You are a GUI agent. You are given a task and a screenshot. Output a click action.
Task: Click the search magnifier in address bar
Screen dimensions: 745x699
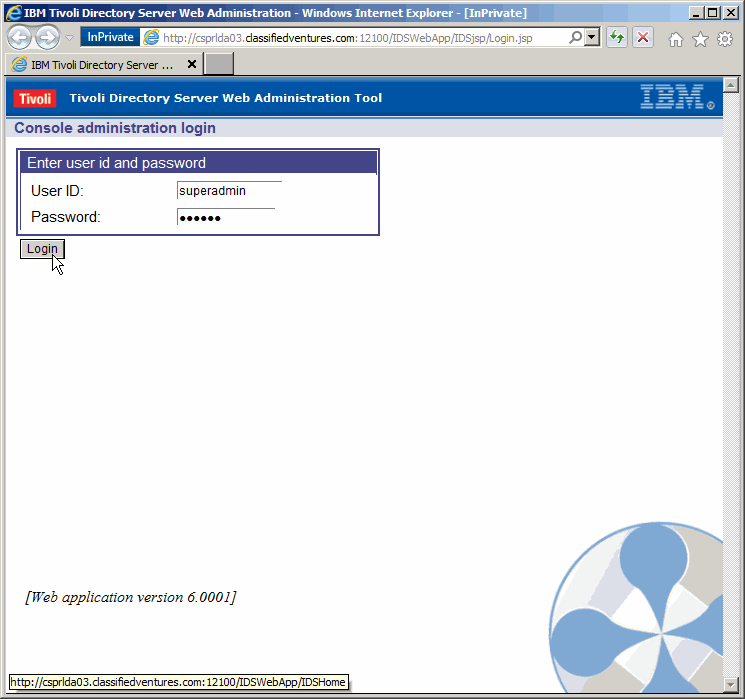[576, 37]
